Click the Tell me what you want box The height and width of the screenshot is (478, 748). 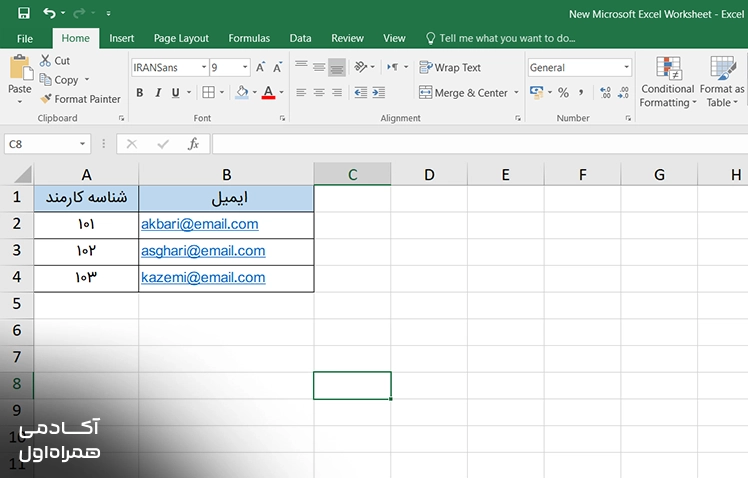pyautogui.click(x=501, y=38)
